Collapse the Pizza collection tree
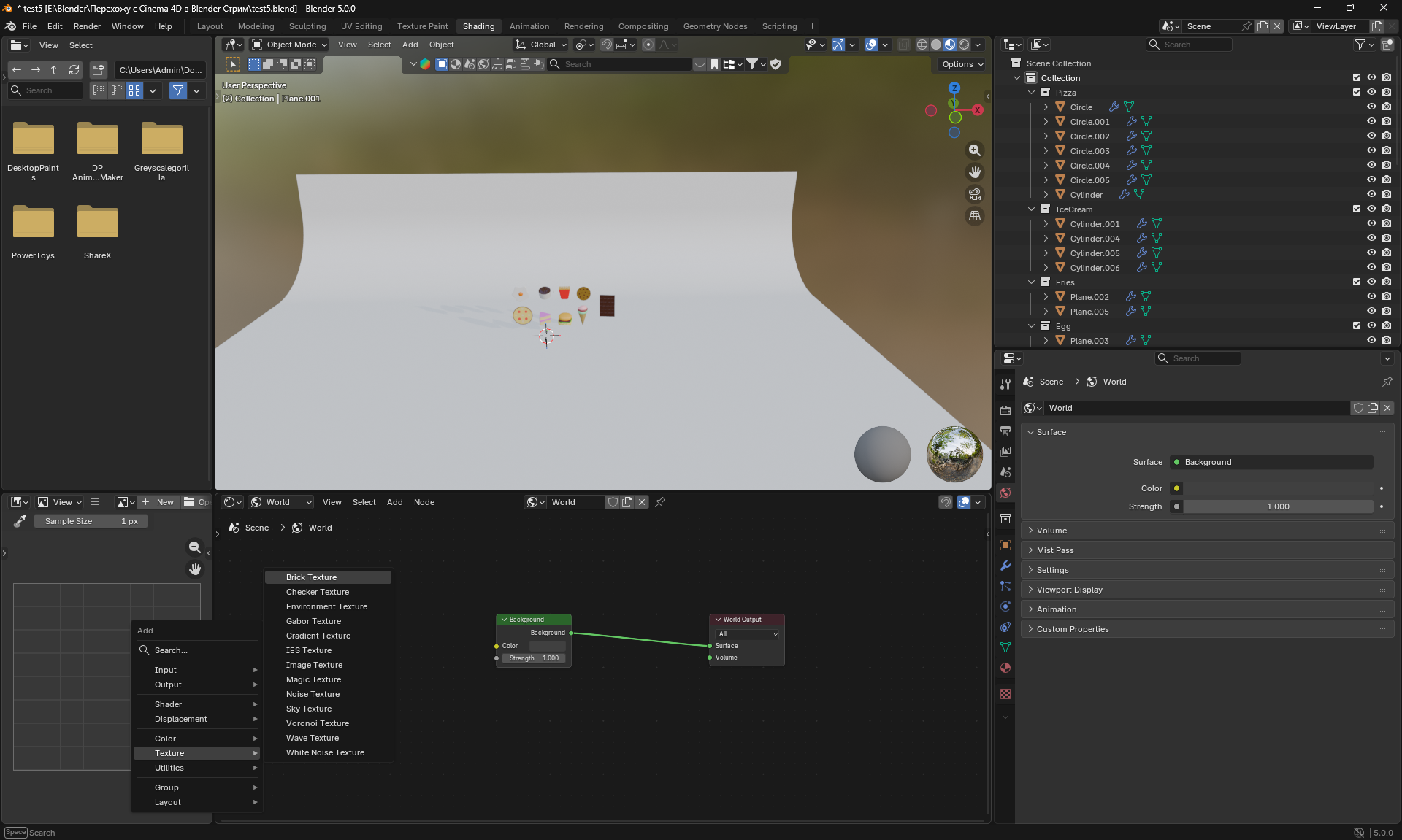 tap(1031, 93)
